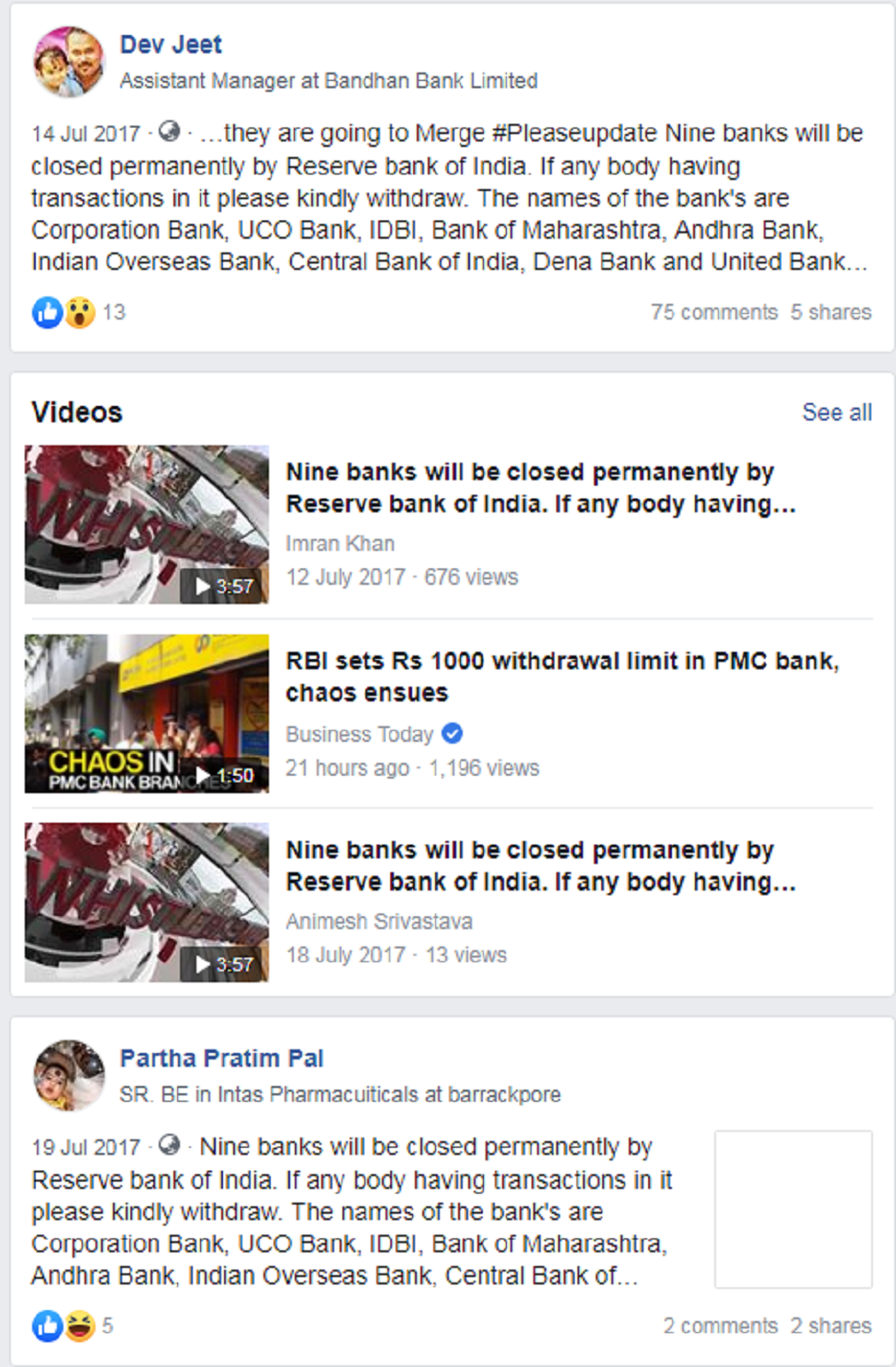Open the Dev Jeet profile name link
This screenshot has width=896, height=1367.
point(171,44)
